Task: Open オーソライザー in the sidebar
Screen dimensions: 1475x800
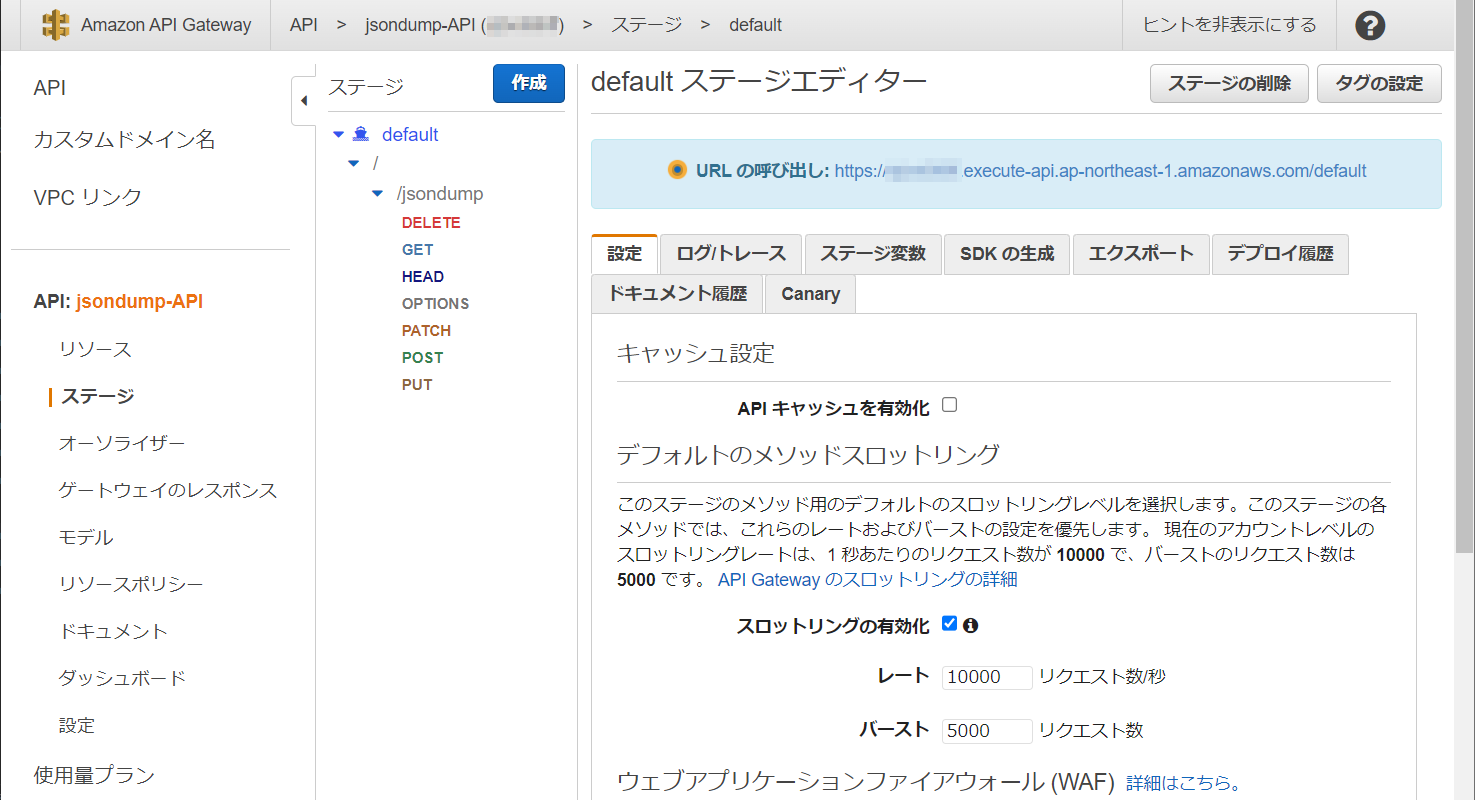Action: pos(122,443)
